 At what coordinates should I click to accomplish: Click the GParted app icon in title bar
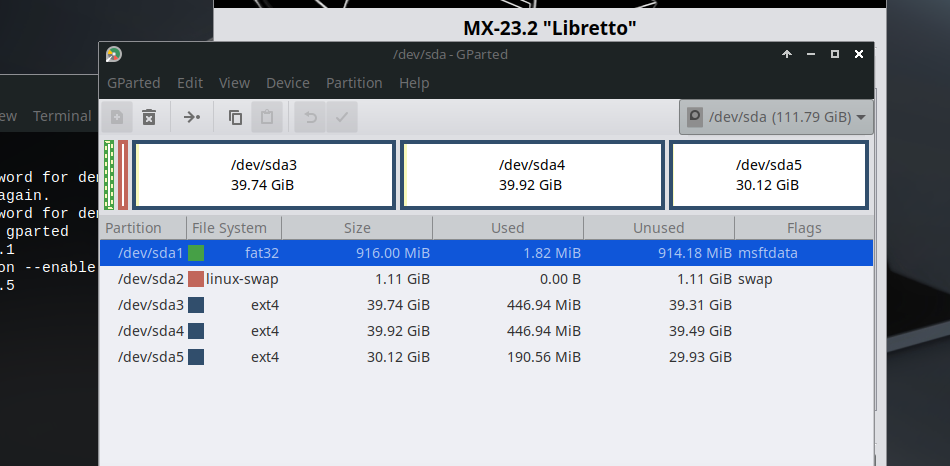pyautogui.click(x=113, y=54)
